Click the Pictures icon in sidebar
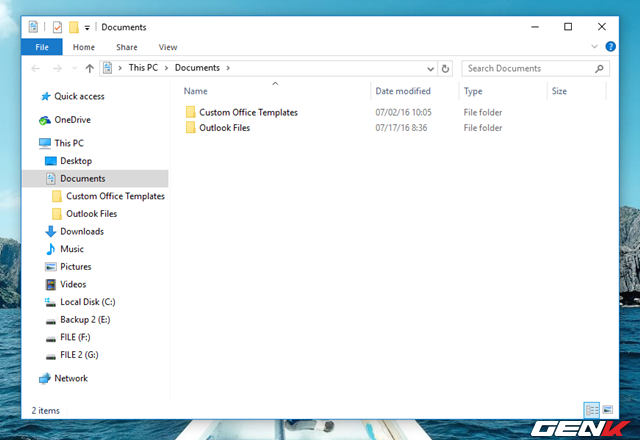Viewport: 640px width, 440px height. pyautogui.click(x=51, y=267)
